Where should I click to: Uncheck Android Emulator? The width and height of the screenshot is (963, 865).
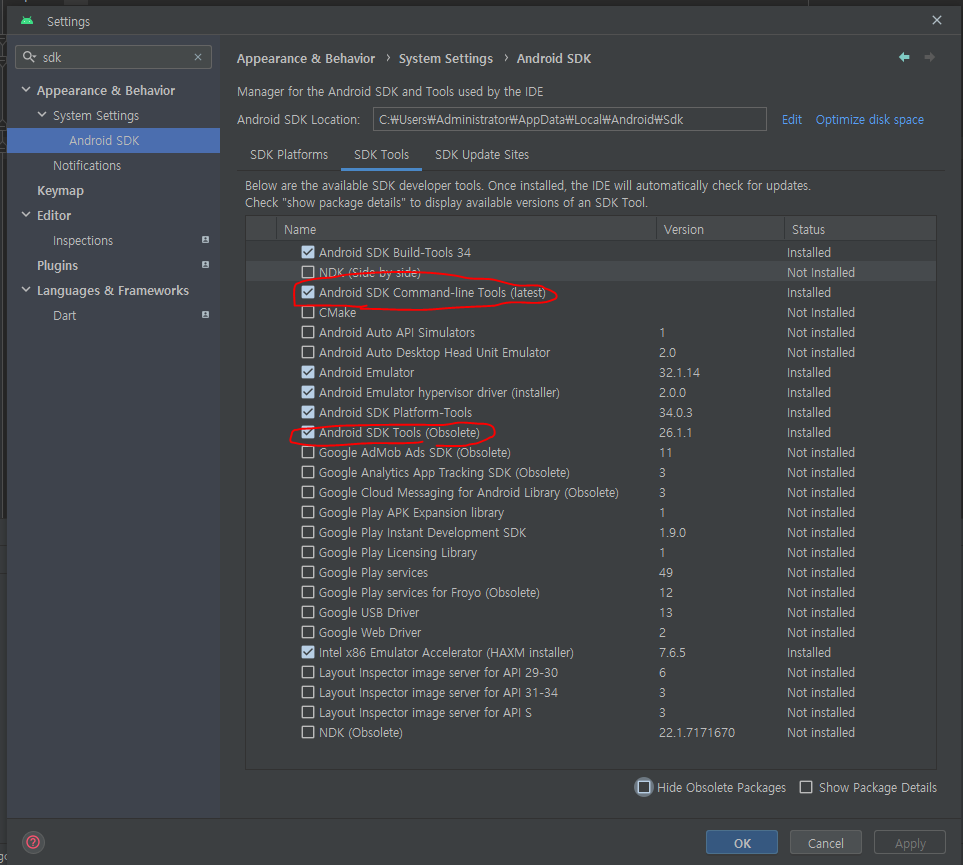[x=308, y=372]
